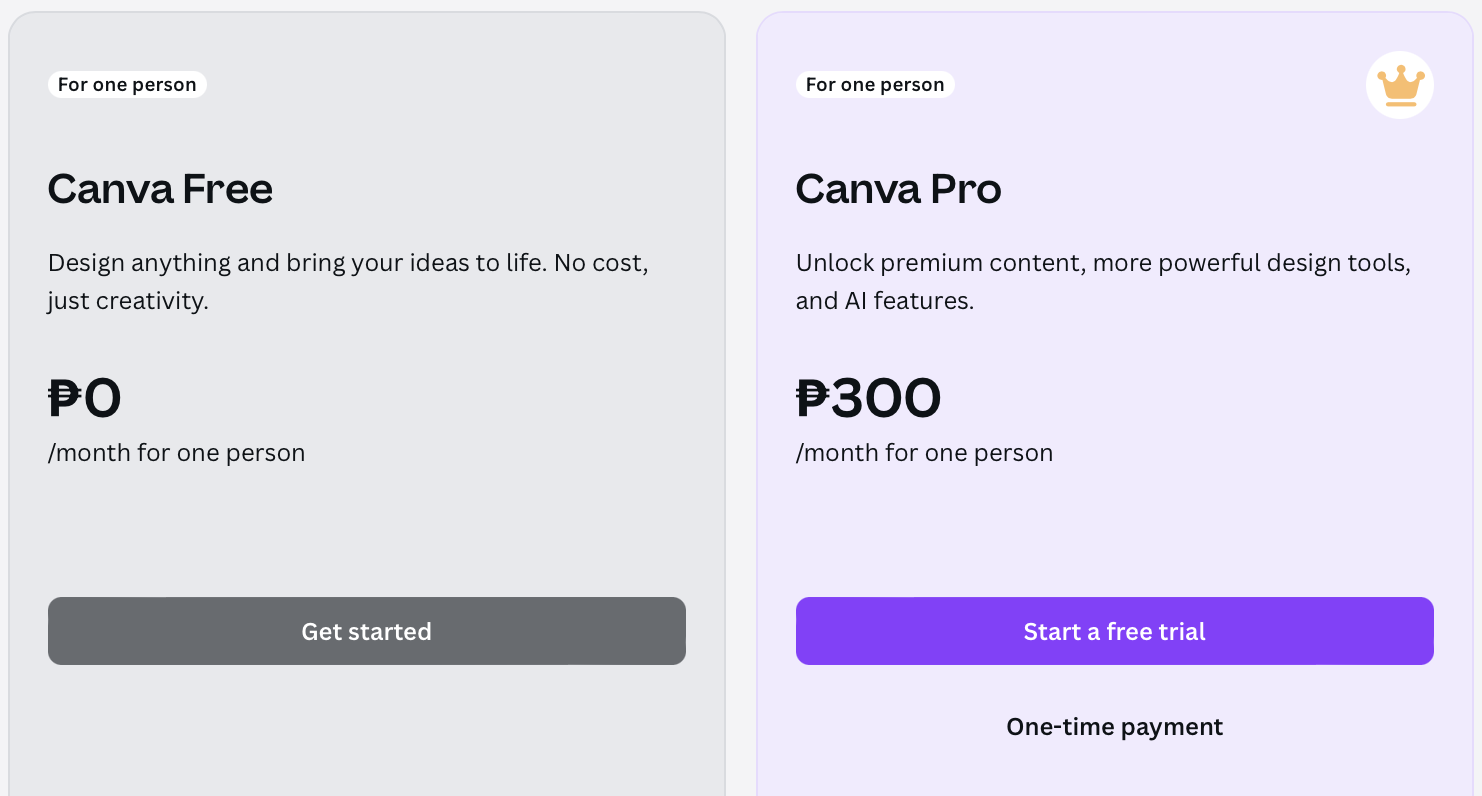This screenshot has height=796, width=1482.
Task: Click empty space below the Get started button
Action: click(366, 730)
